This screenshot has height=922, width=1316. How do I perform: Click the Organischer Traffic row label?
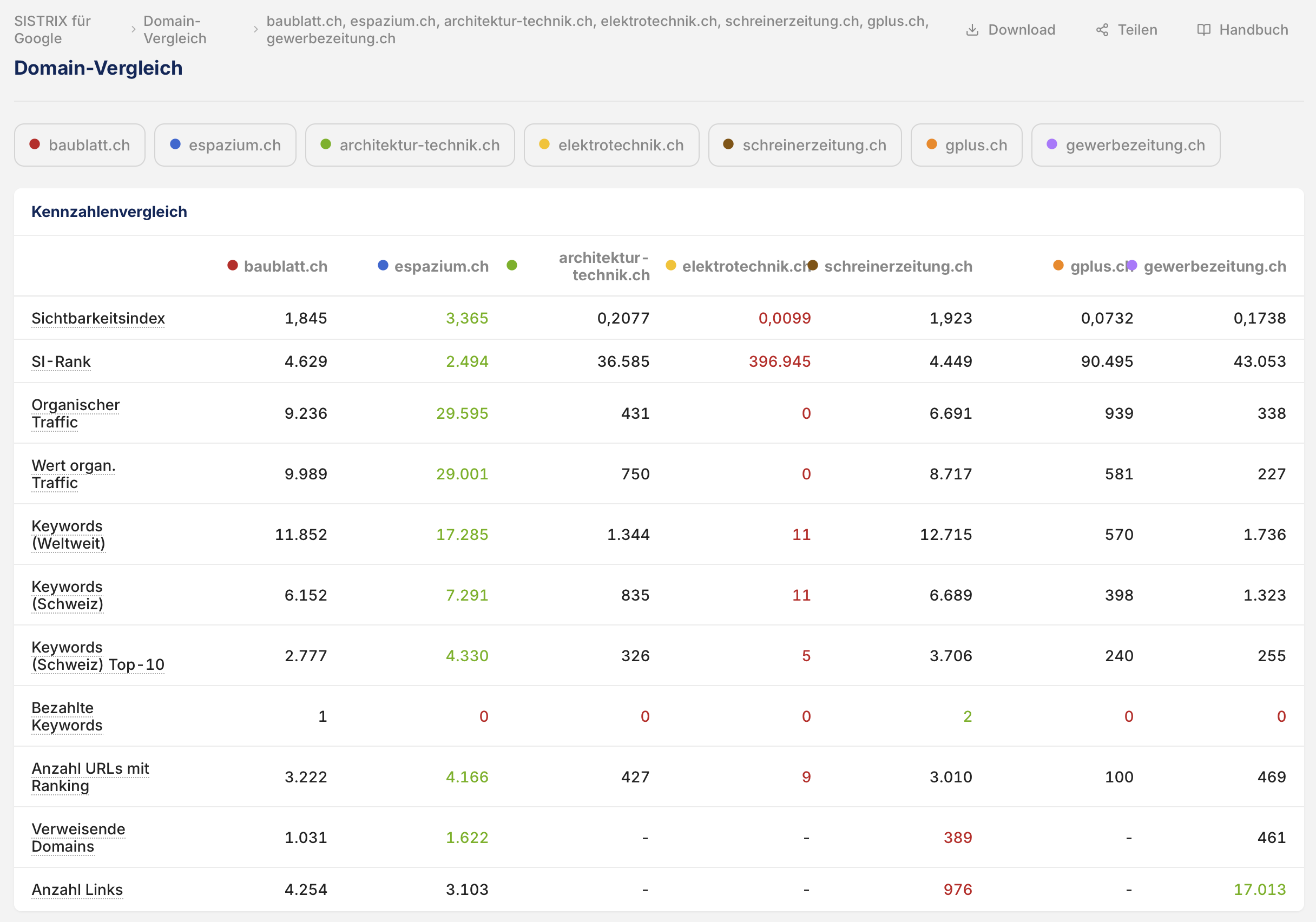click(x=76, y=413)
